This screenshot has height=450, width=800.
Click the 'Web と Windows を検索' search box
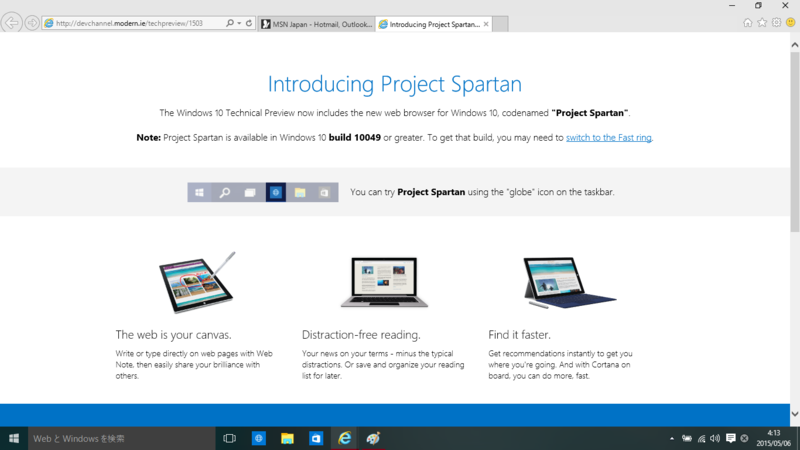click(x=121, y=438)
